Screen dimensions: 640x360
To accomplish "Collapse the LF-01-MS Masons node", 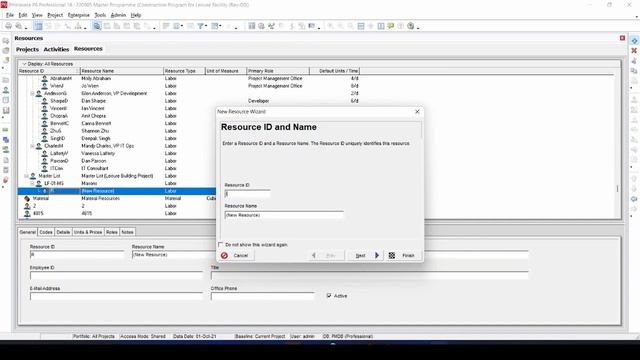I will pos(32,183).
